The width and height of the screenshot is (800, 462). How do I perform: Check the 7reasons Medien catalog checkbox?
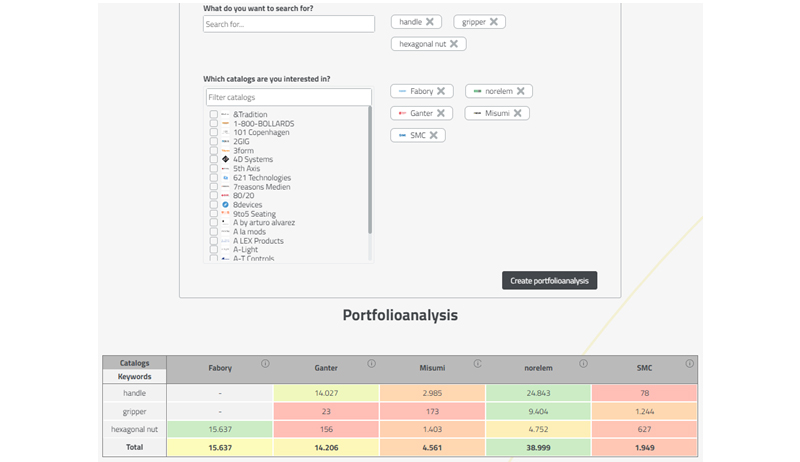214,187
